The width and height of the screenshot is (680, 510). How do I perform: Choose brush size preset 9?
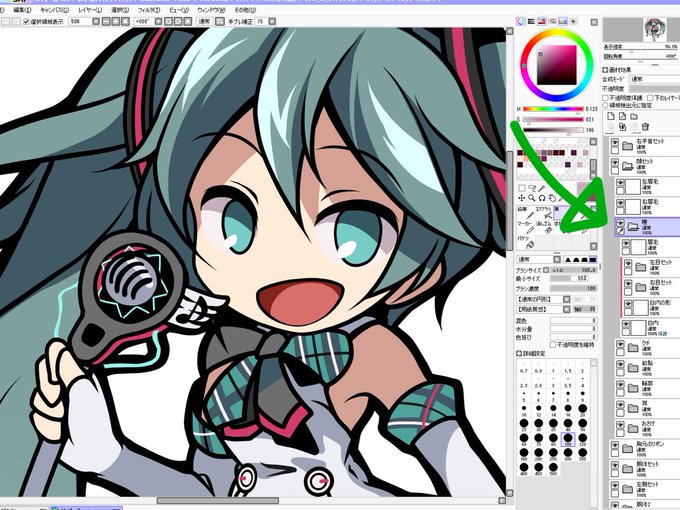pyautogui.click(x=582, y=396)
